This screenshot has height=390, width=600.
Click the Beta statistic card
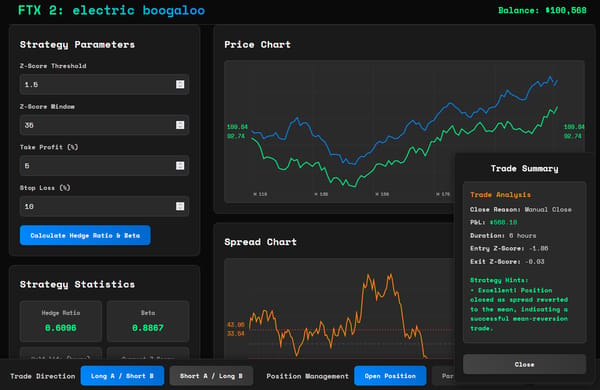tap(148, 321)
